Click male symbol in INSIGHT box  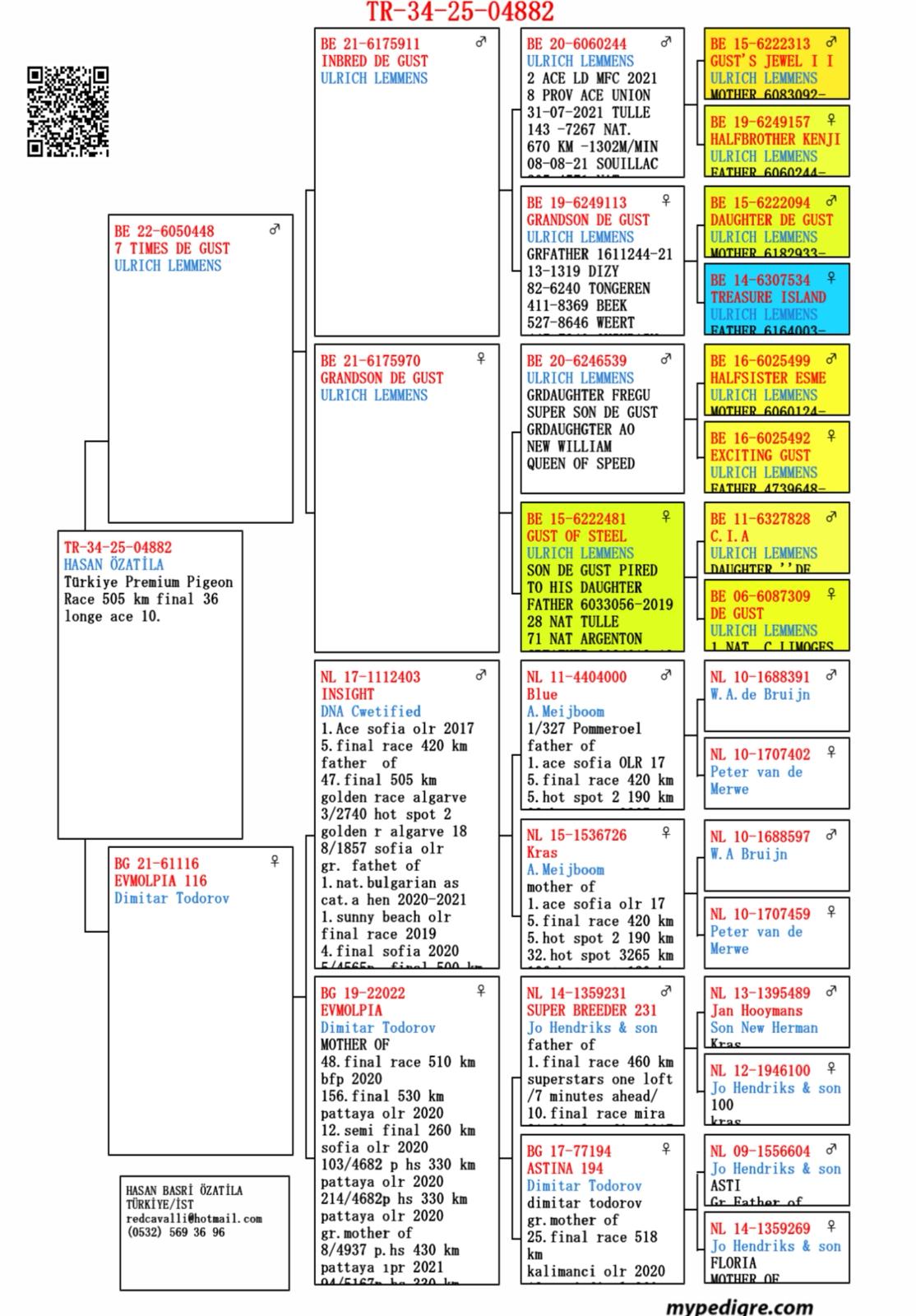(x=481, y=674)
